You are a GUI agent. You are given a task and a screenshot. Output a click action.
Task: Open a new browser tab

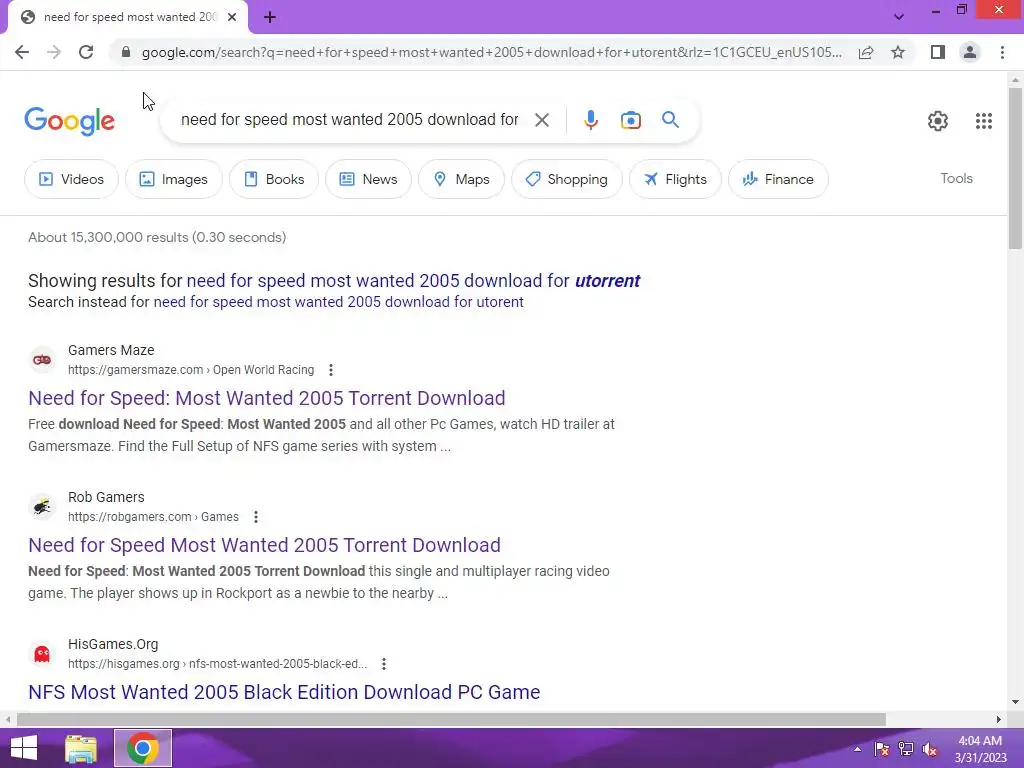point(270,18)
